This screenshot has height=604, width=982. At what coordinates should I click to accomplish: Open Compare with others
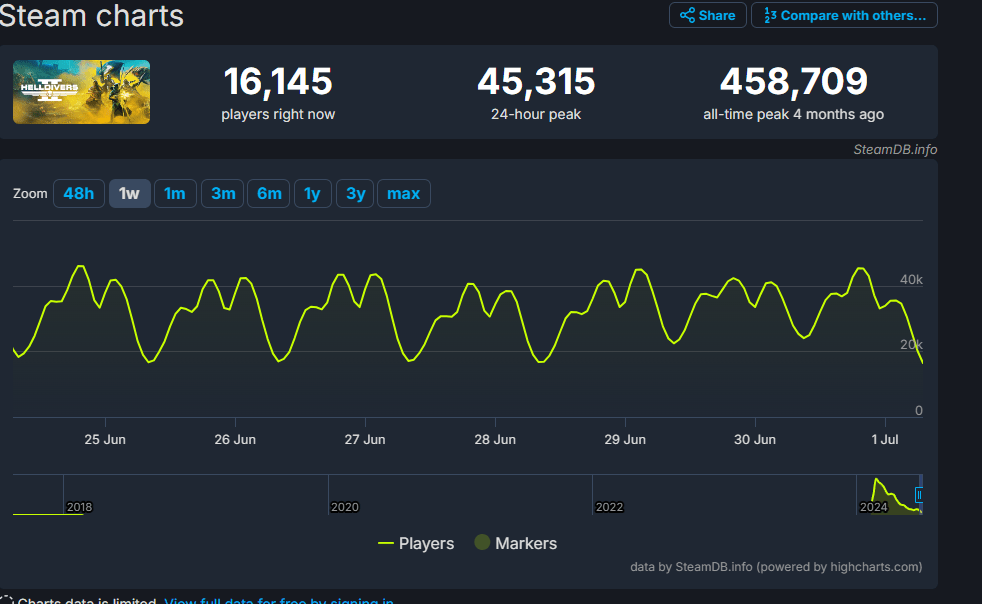point(844,15)
